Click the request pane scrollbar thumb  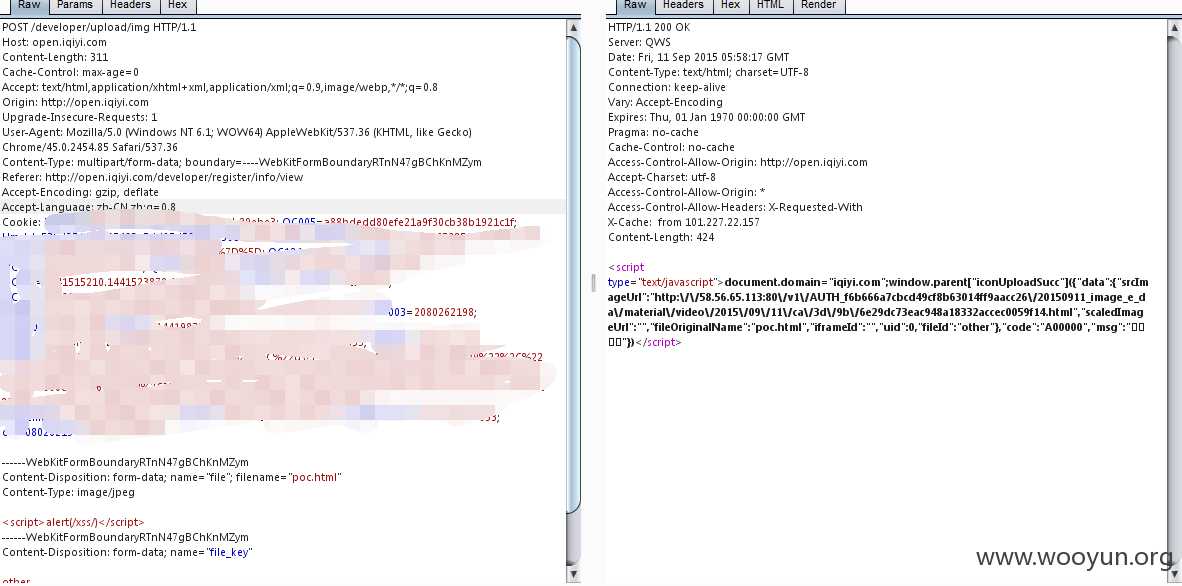pos(574,273)
